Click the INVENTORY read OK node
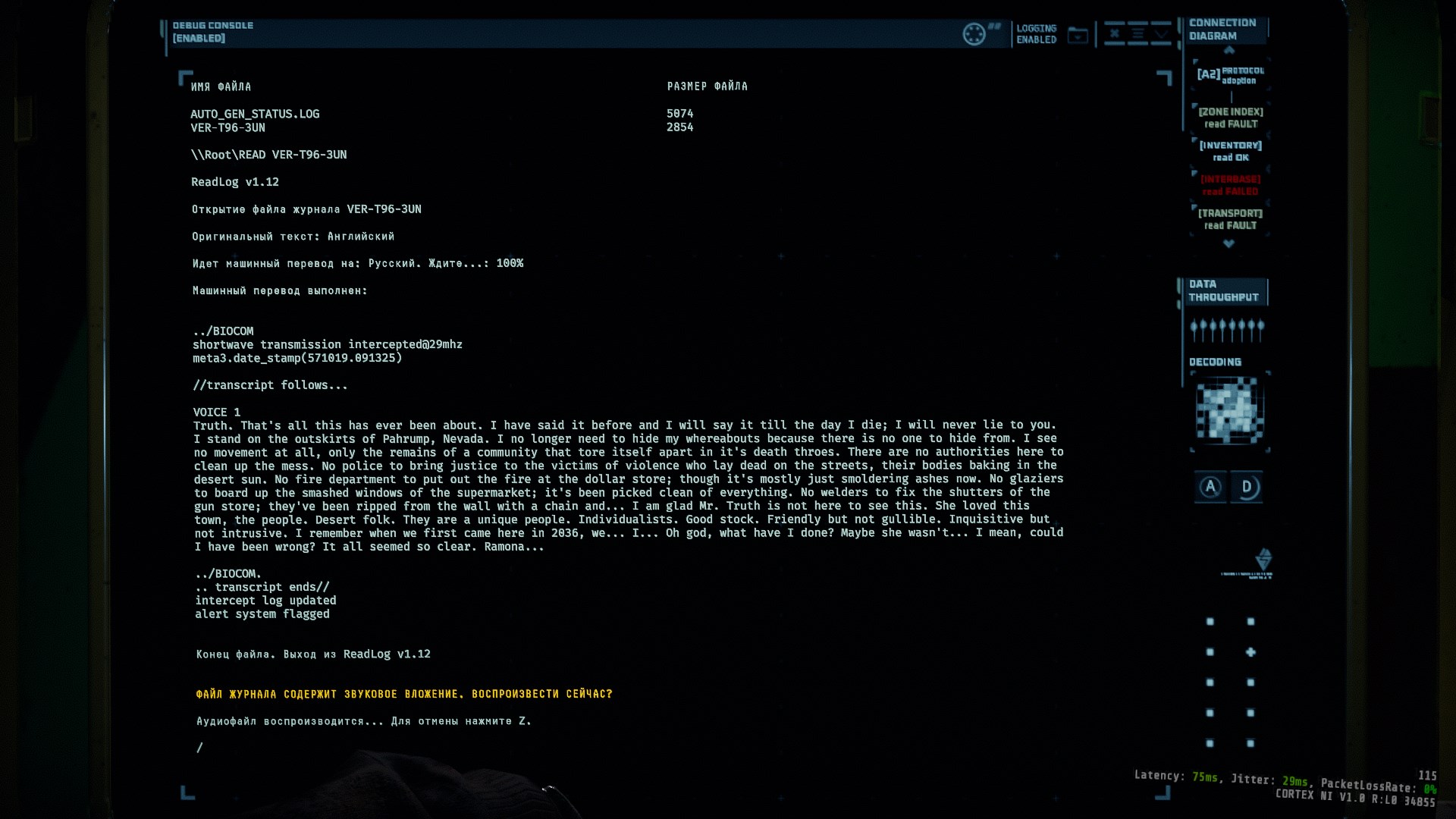 [1230, 151]
